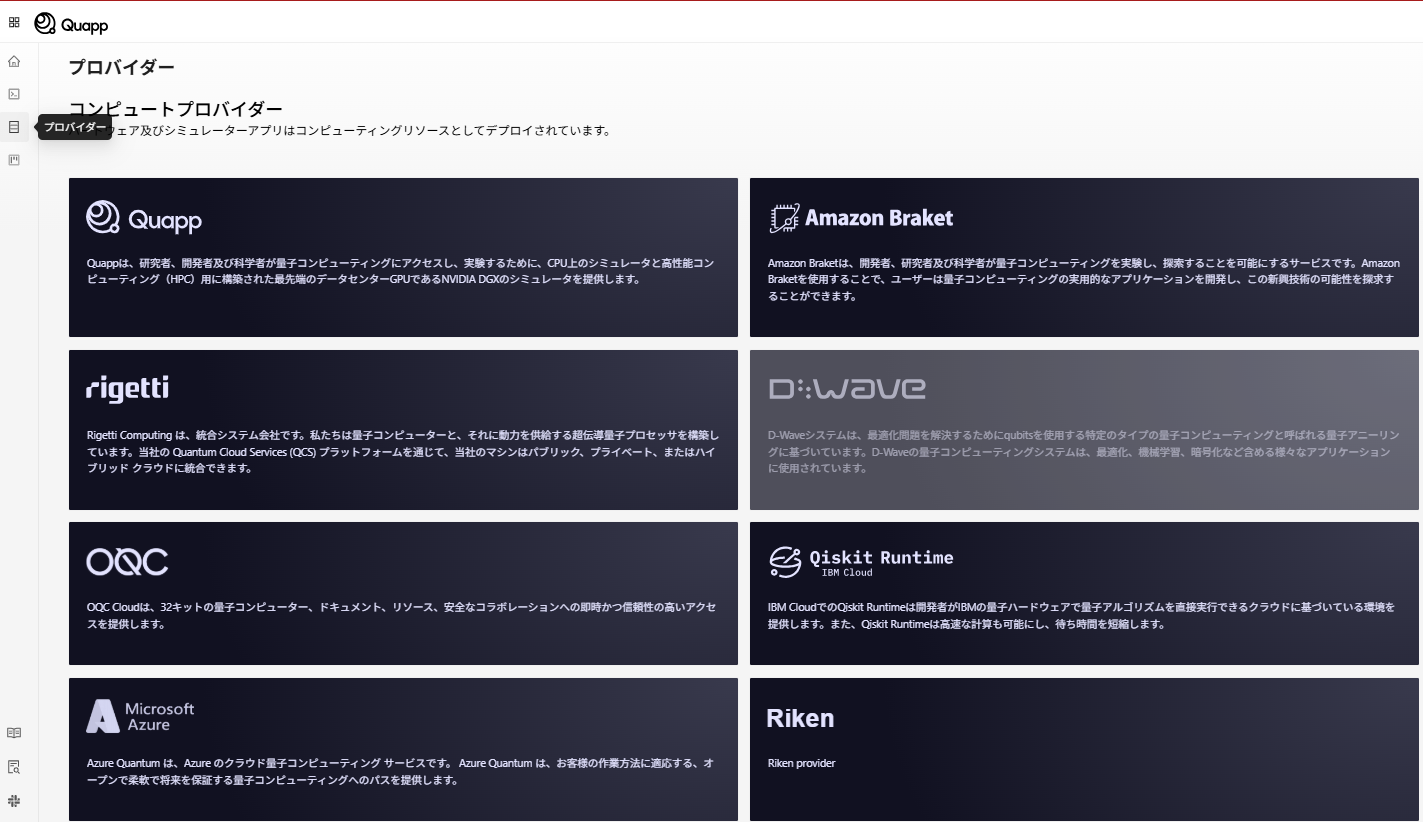Open the Riken provider card
This screenshot has height=822, width=1423.
click(x=1084, y=749)
